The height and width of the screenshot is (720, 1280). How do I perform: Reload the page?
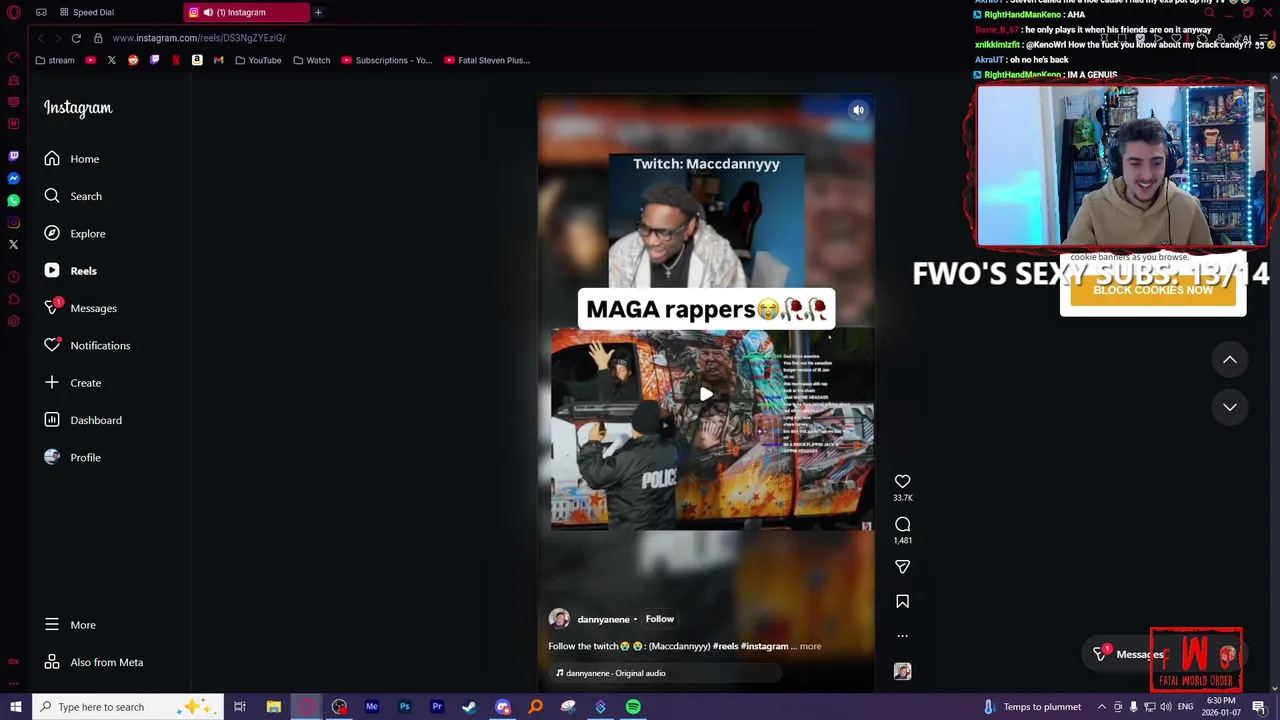click(x=76, y=38)
